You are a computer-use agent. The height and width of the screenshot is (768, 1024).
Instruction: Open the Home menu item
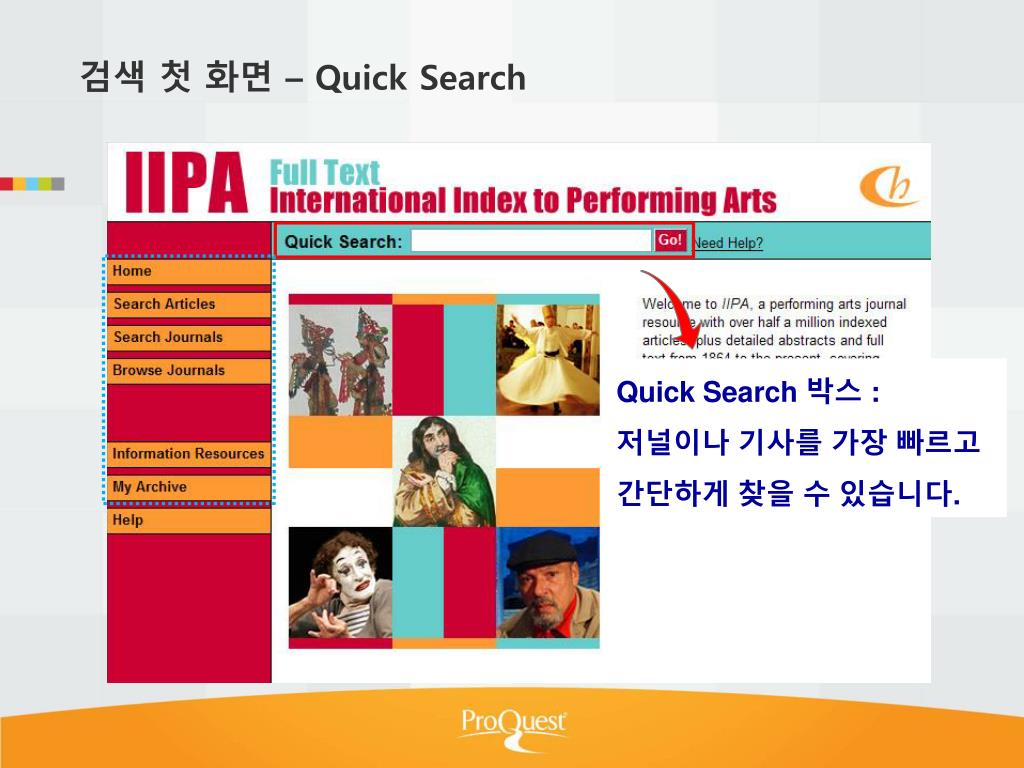189,271
